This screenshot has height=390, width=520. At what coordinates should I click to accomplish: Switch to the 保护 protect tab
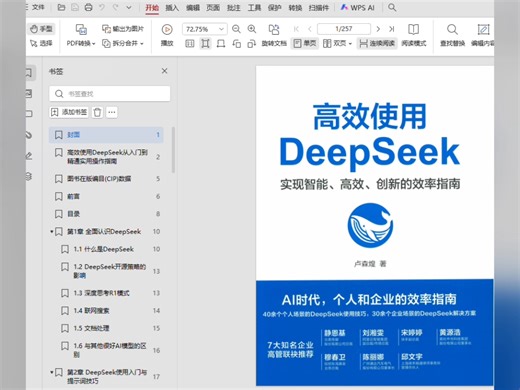coord(274,7)
